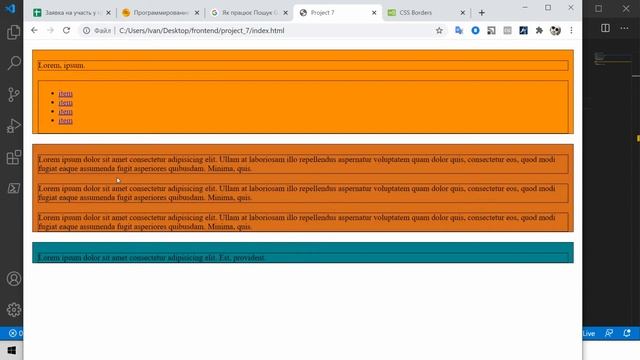640x360 pixels.
Task: Switch to the Заявка на участь tab
Action: click(71, 13)
